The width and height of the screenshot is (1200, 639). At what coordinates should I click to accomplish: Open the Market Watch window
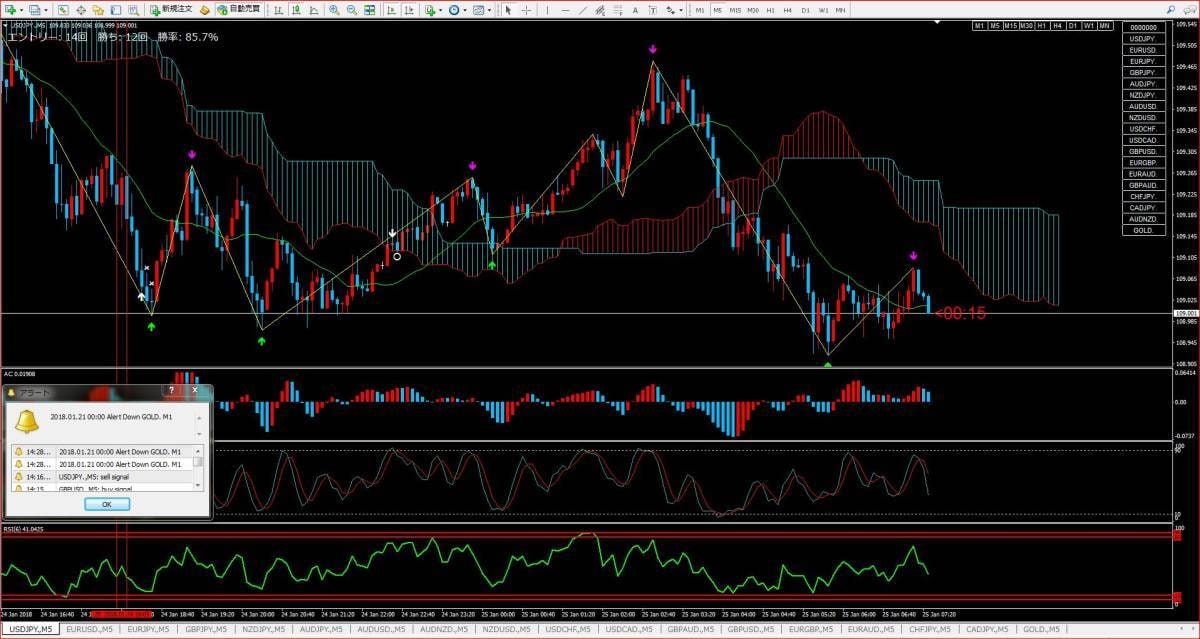click(x=63, y=9)
